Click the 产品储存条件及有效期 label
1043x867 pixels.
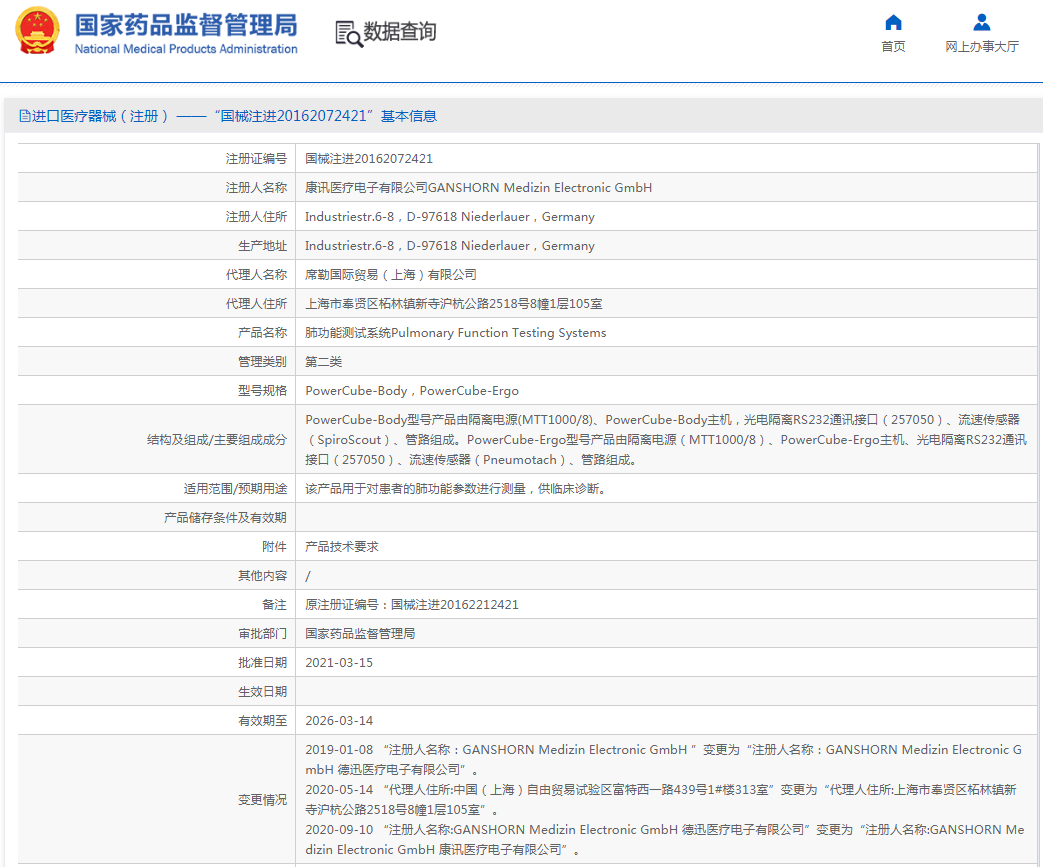(225, 518)
